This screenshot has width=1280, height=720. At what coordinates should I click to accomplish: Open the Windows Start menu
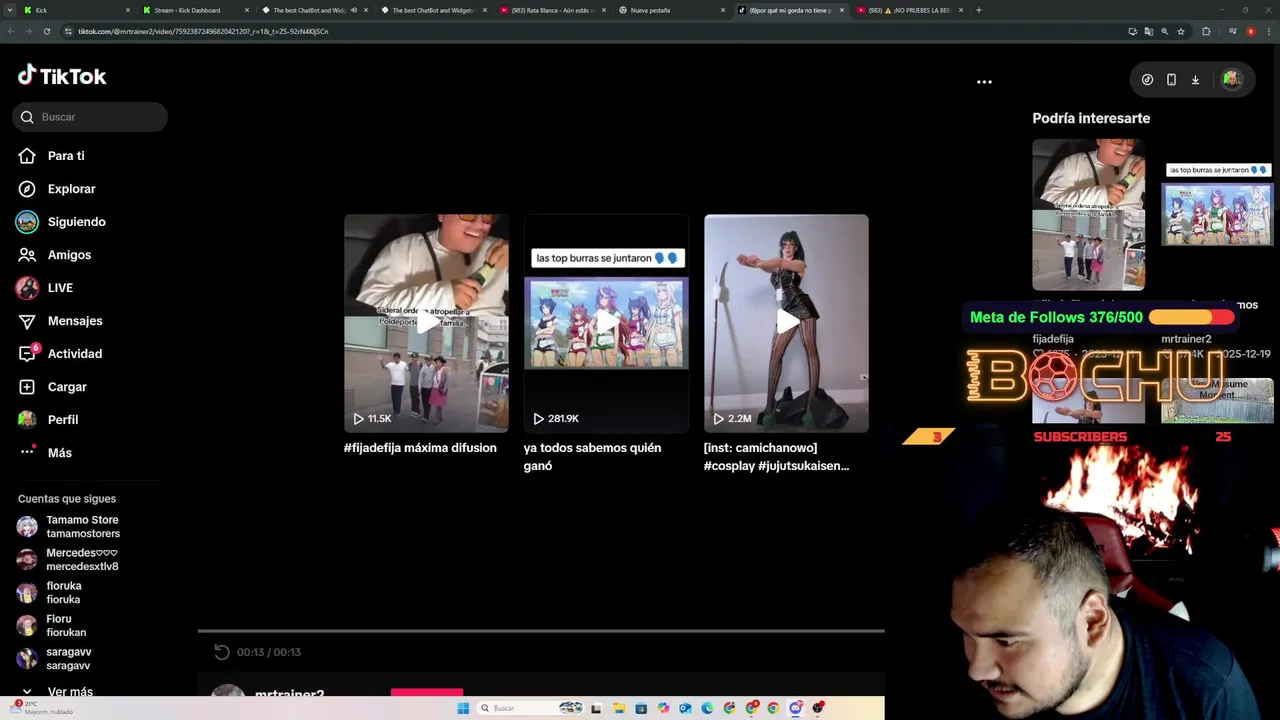(x=463, y=708)
